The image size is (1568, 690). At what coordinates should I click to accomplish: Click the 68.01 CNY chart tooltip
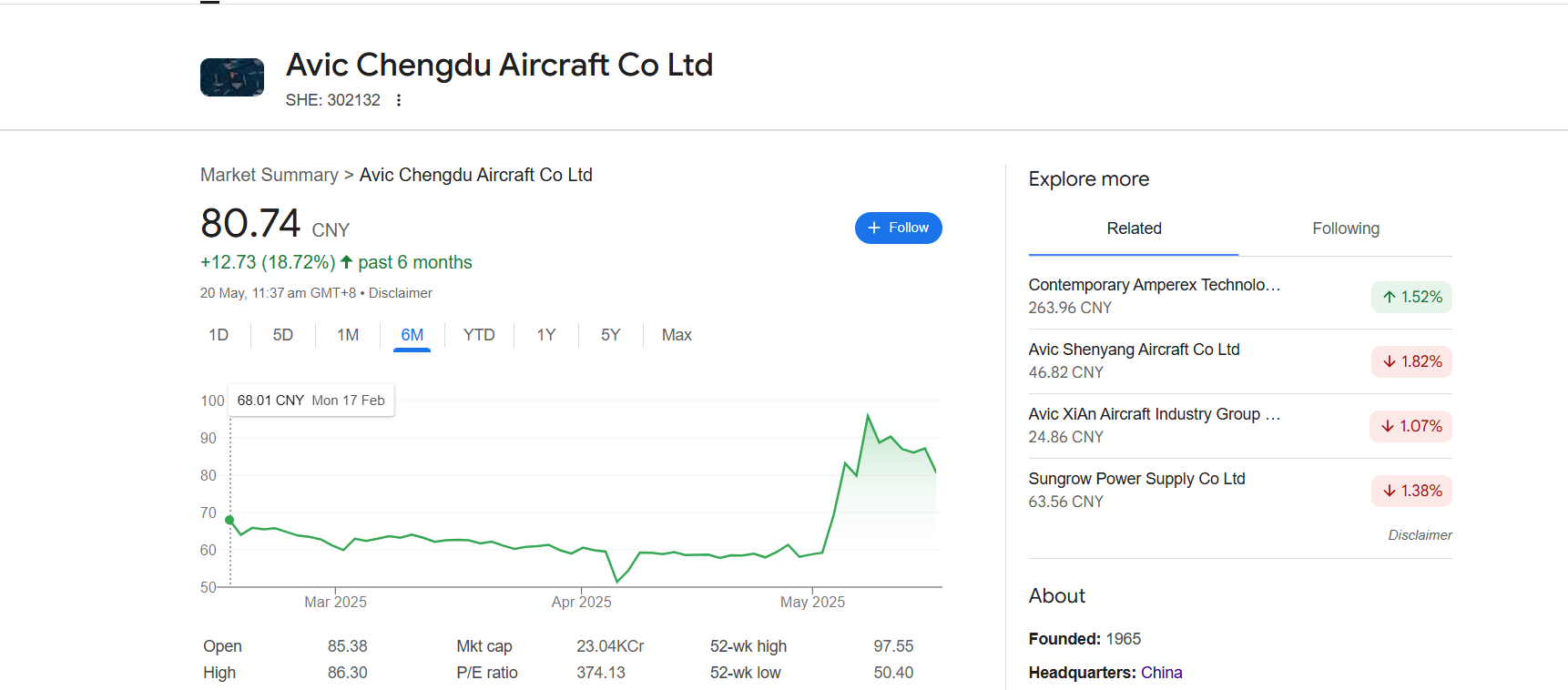coord(311,401)
